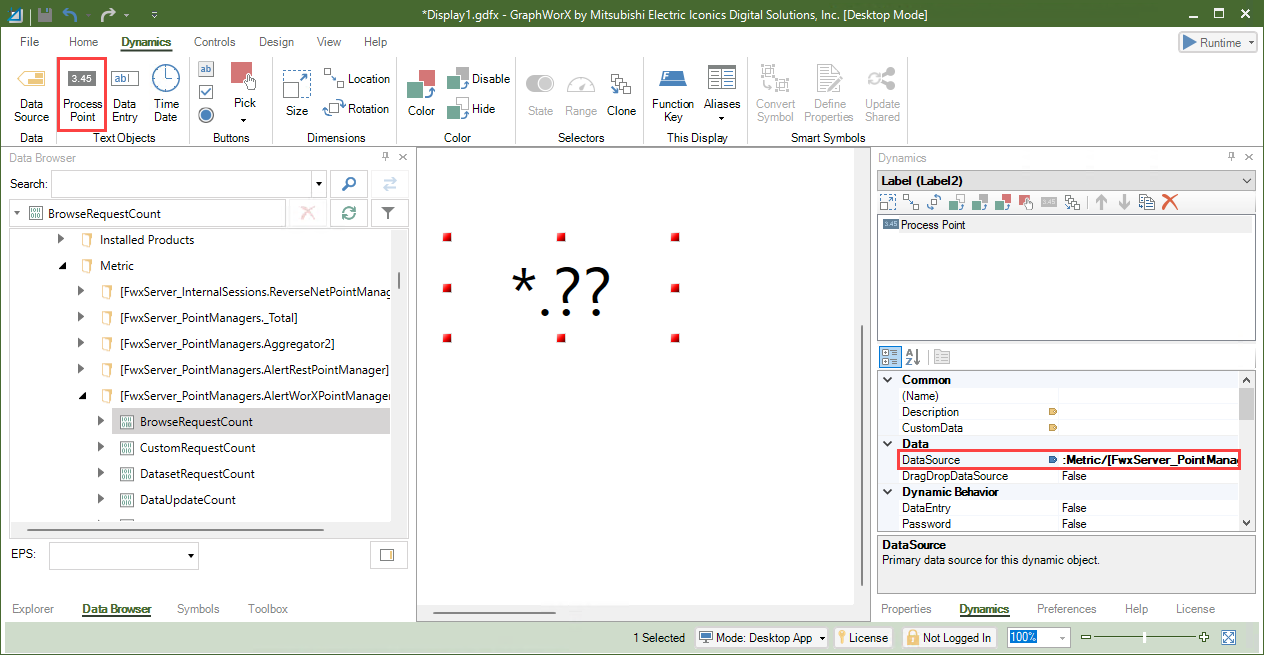Apply the Hide dynamic

(x=471, y=108)
